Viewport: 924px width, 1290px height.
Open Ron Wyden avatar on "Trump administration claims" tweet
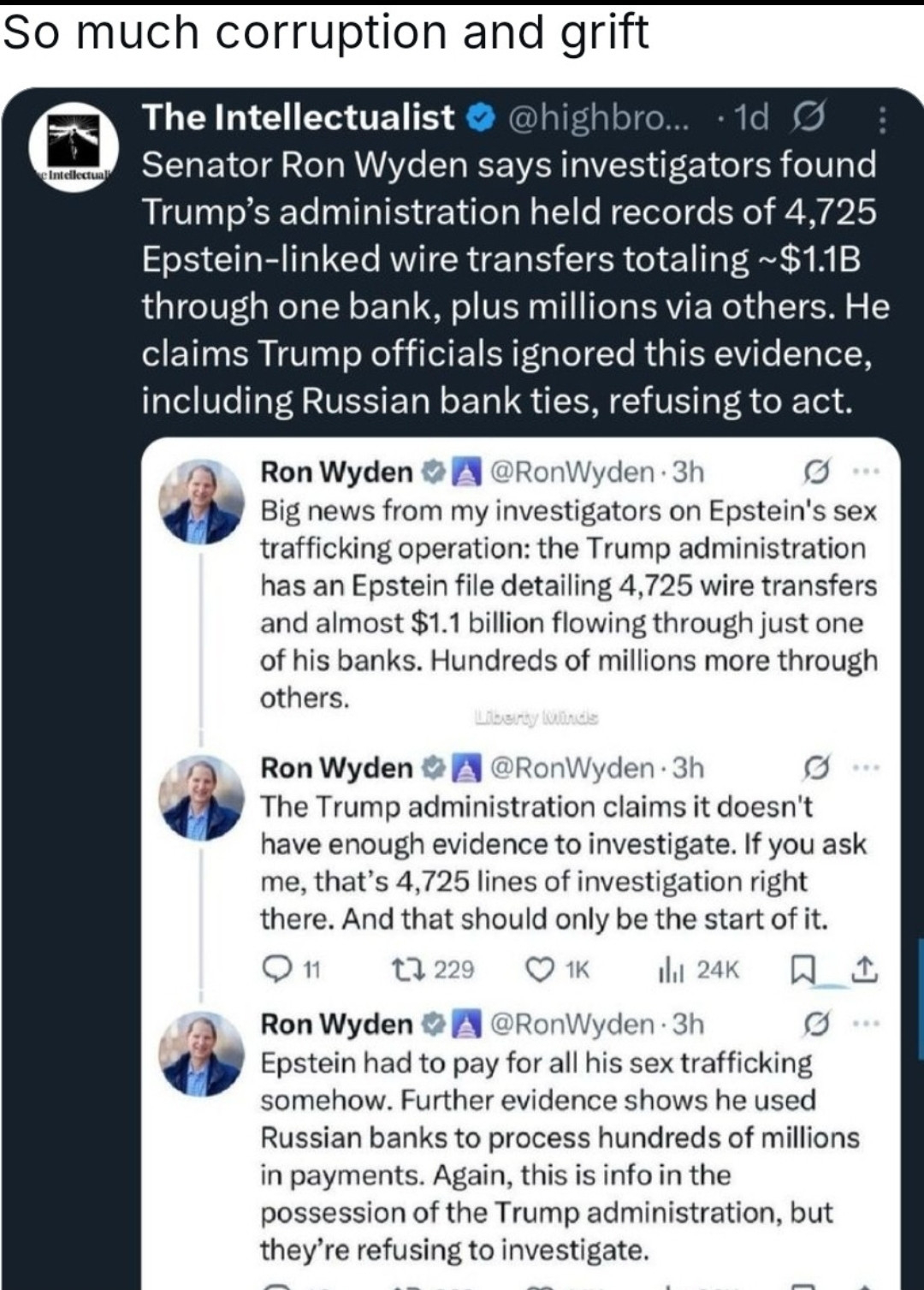[x=202, y=798]
